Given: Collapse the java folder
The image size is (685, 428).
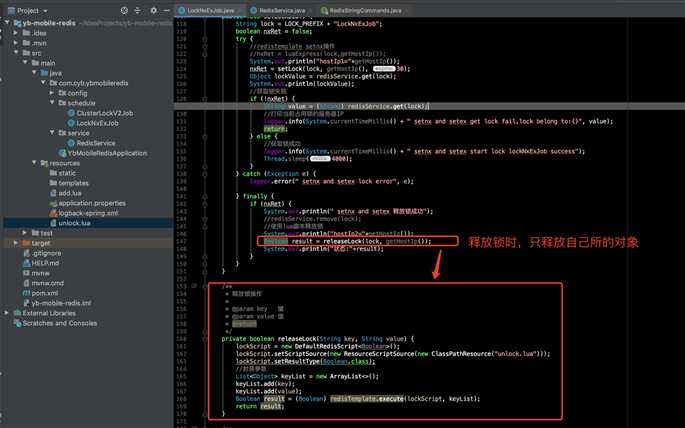Looking at the screenshot, I should point(34,73).
